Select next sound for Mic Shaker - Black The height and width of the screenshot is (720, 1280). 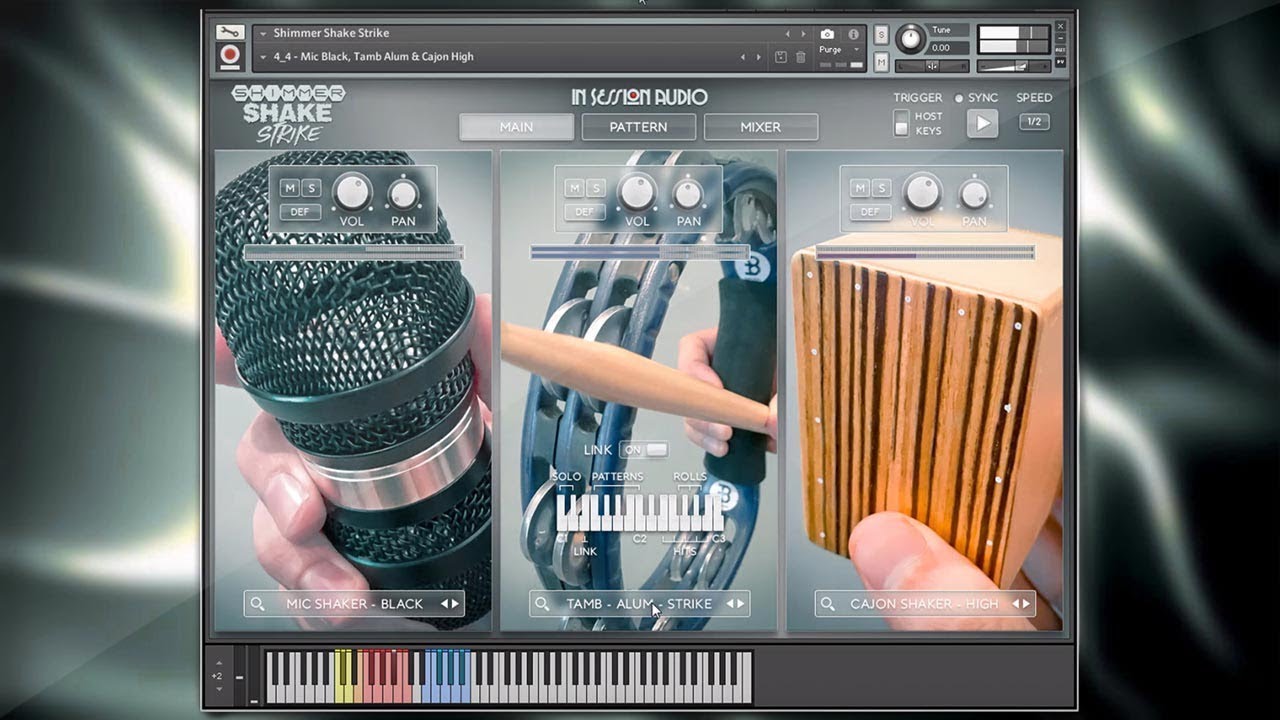click(x=456, y=604)
